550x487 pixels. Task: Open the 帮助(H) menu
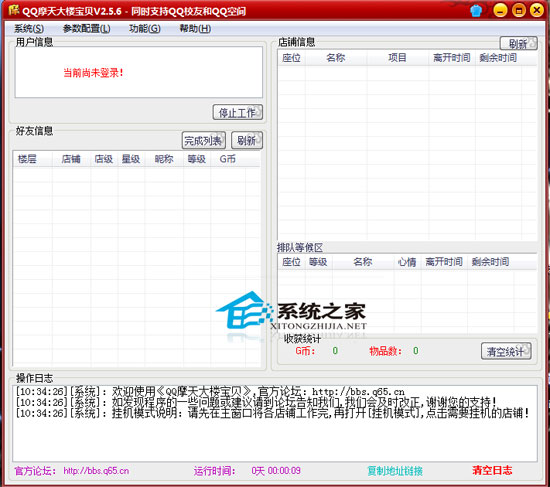195,28
